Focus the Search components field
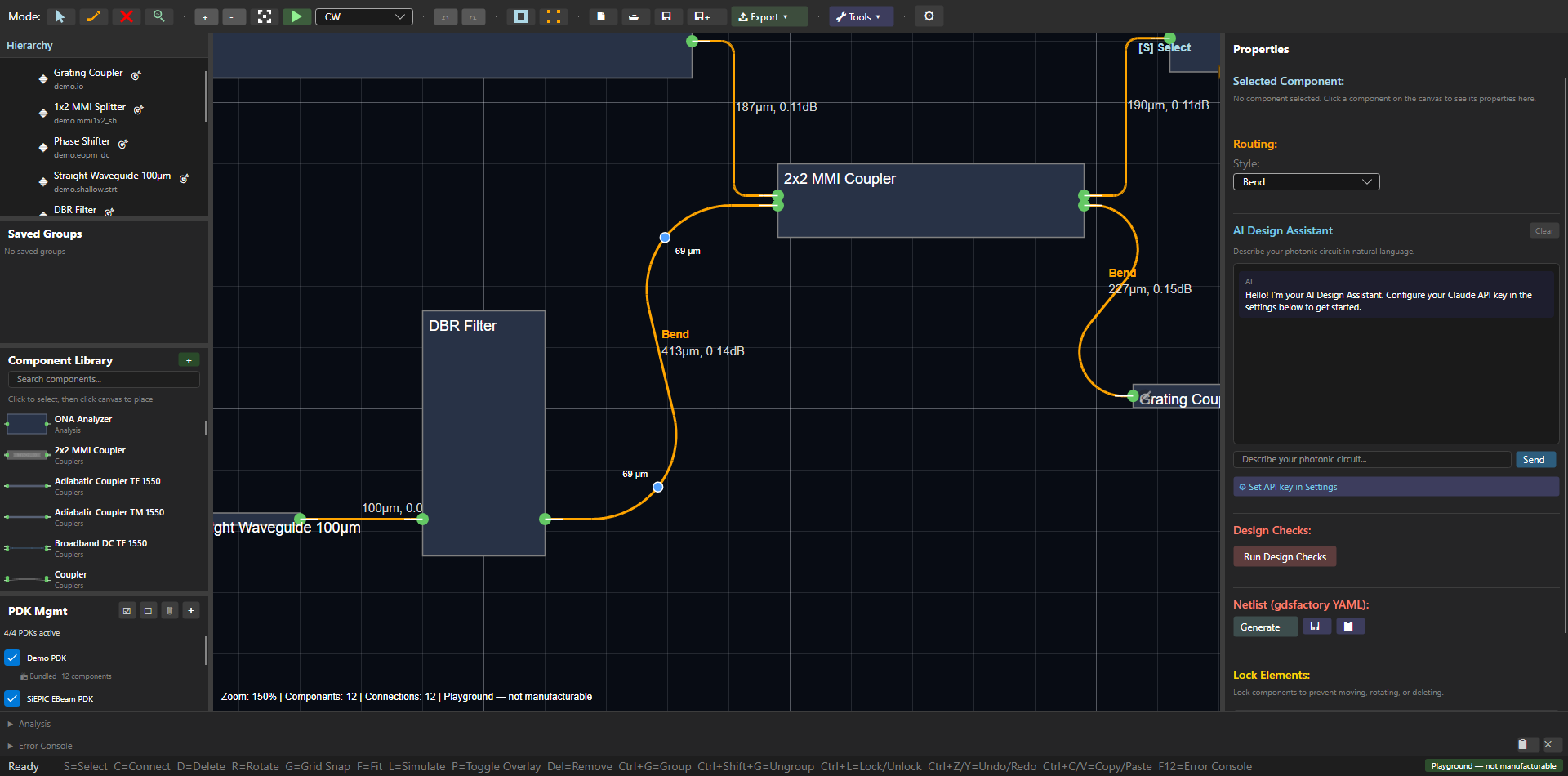Image resolution: width=1568 pixels, height=776 pixels. pos(104,379)
